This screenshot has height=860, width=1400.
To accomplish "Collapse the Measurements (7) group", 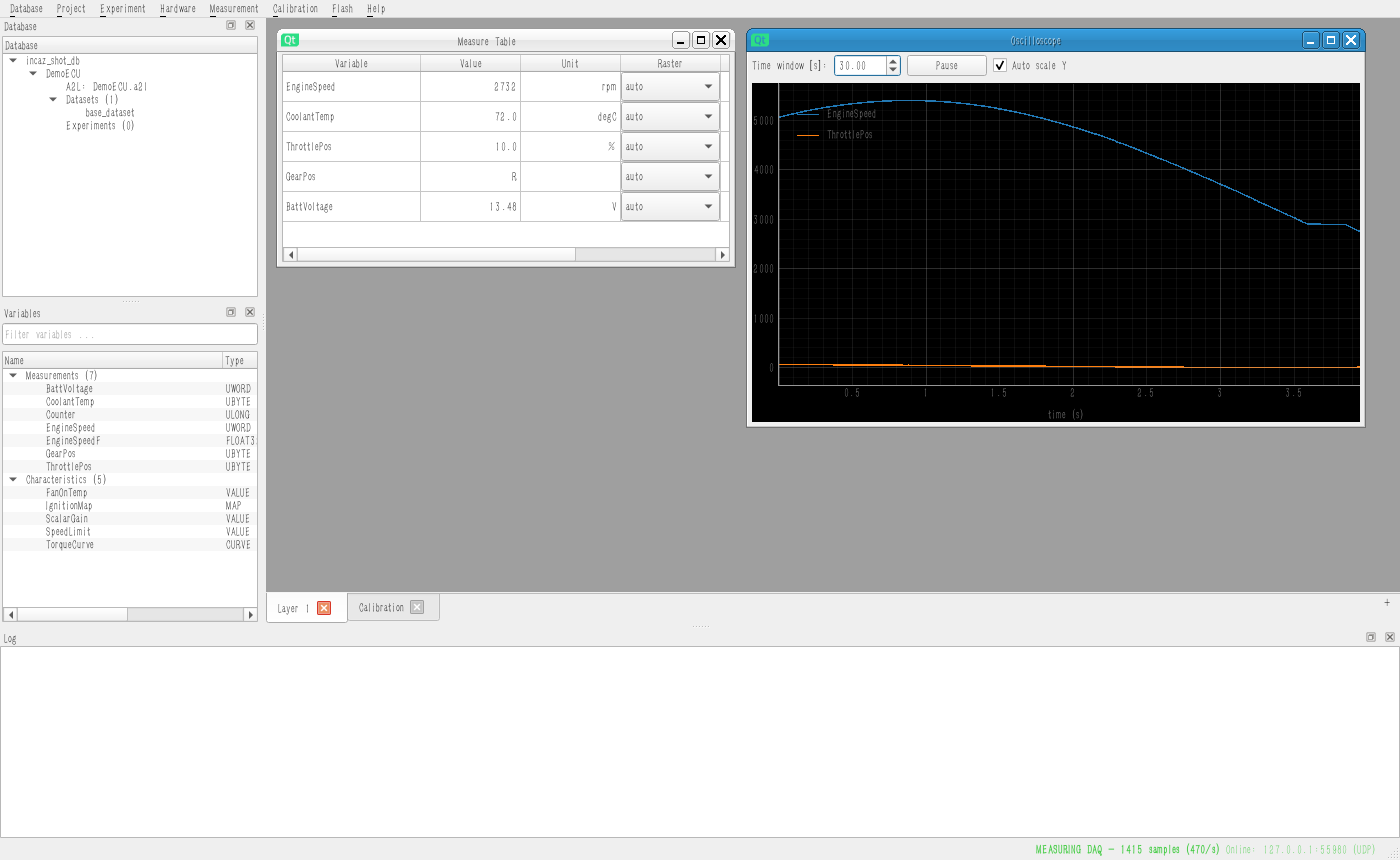I will (x=13, y=376).
